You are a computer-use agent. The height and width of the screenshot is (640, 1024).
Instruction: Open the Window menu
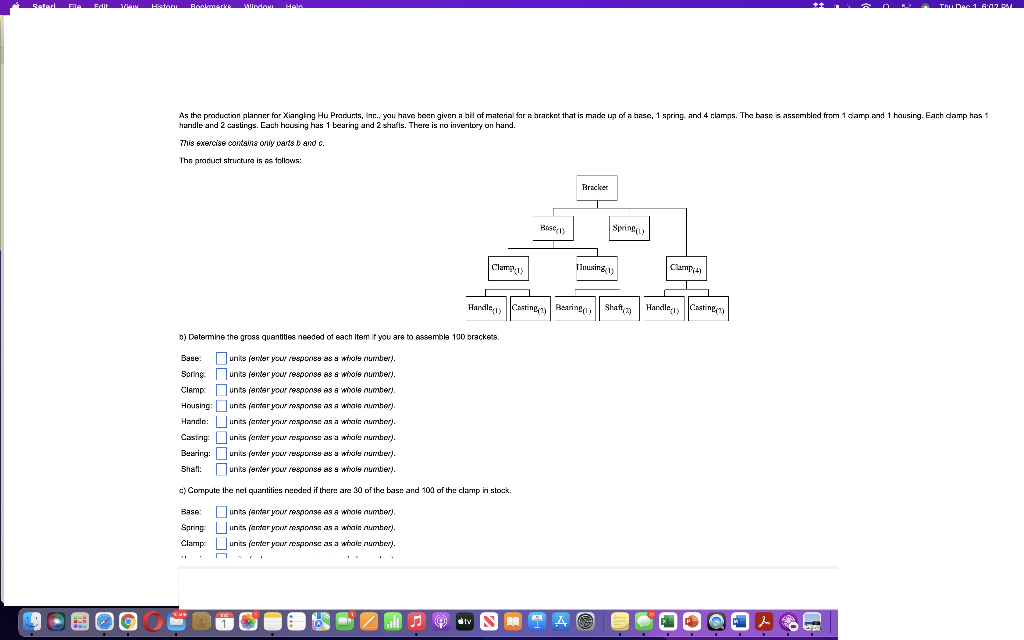click(x=259, y=6)
